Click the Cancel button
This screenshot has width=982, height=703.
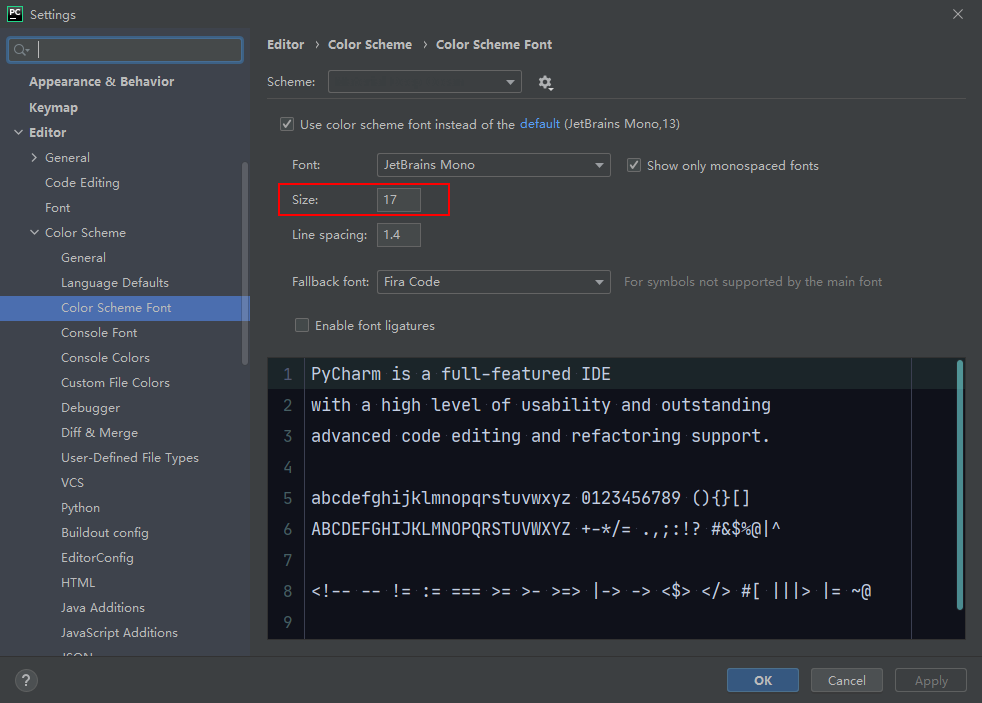pos(847,680)
